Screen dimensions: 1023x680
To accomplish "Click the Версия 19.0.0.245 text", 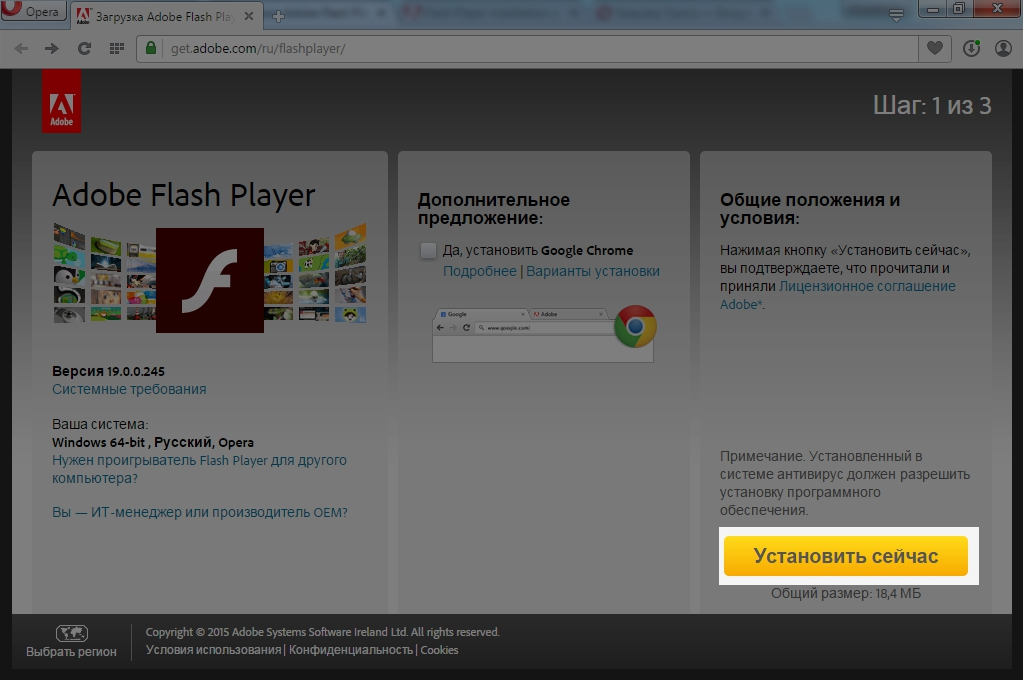I will click(x=108, y=371).
